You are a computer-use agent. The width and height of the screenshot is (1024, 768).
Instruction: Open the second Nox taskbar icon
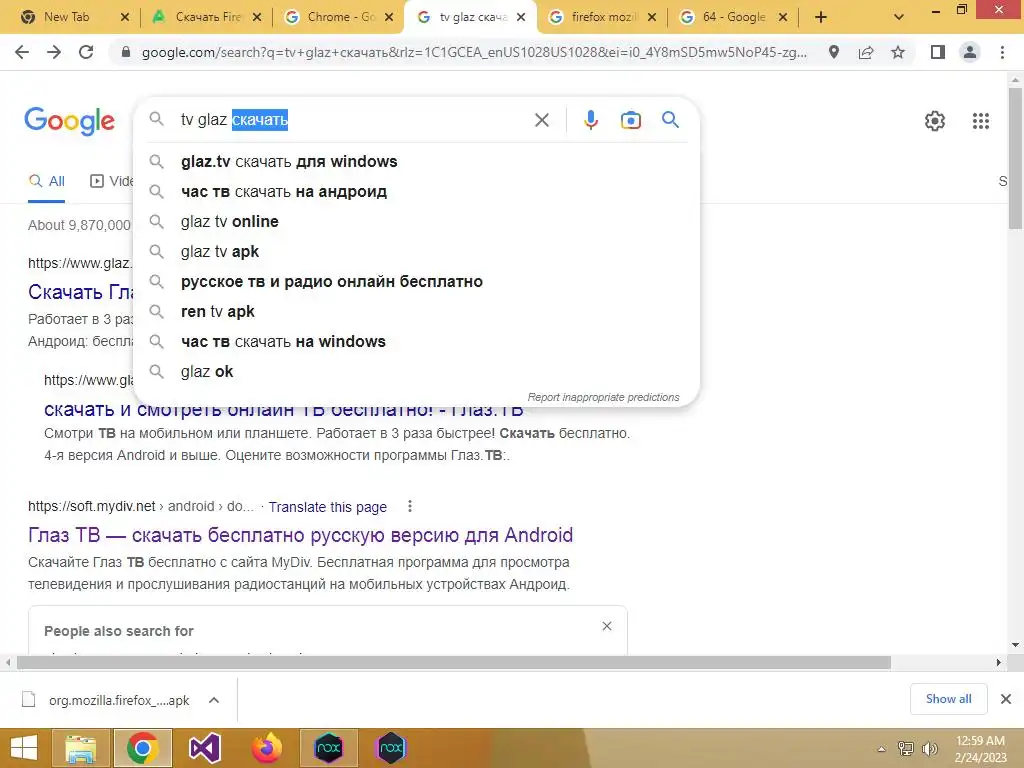(x=391, y=748)
